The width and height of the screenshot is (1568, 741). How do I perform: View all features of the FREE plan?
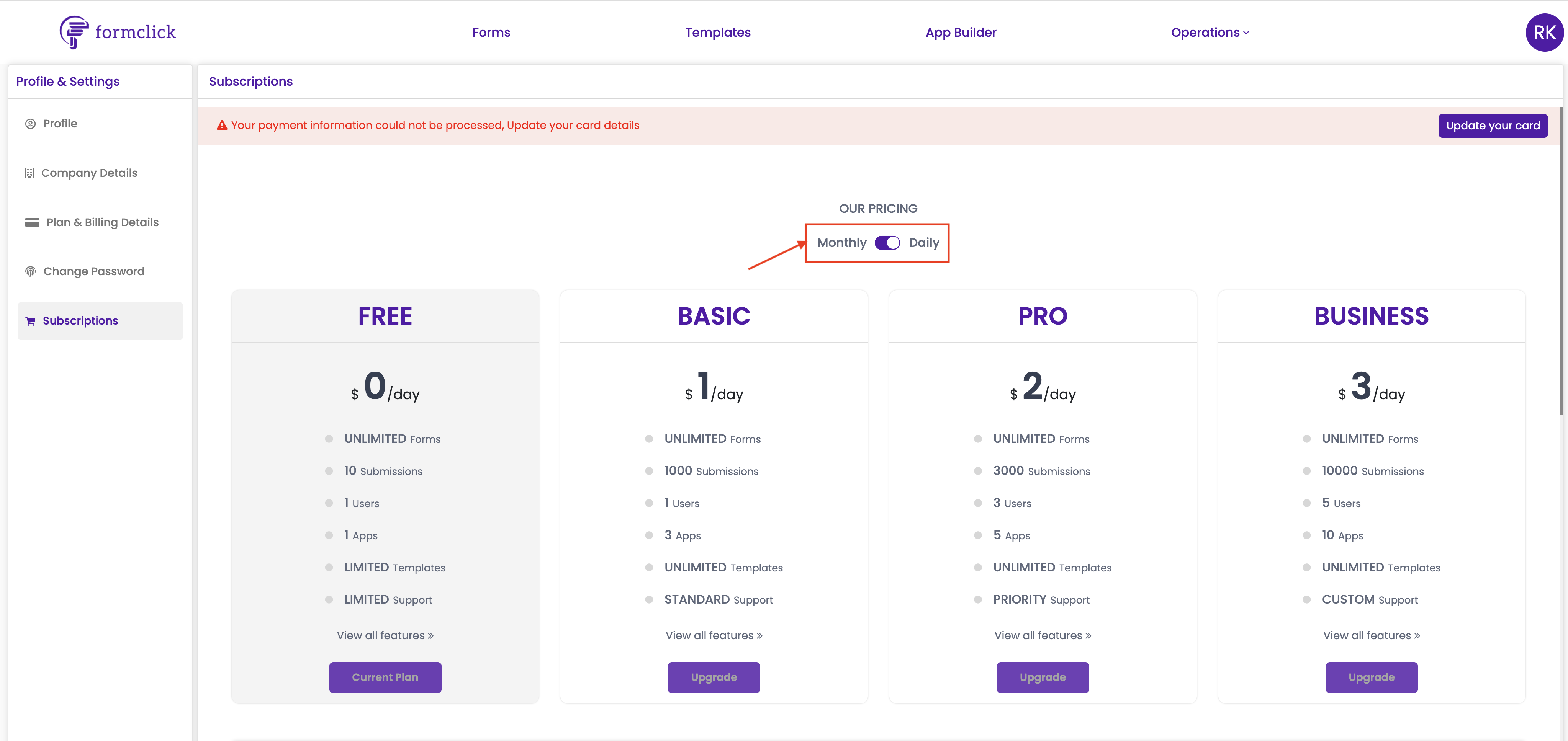point(385,635)
